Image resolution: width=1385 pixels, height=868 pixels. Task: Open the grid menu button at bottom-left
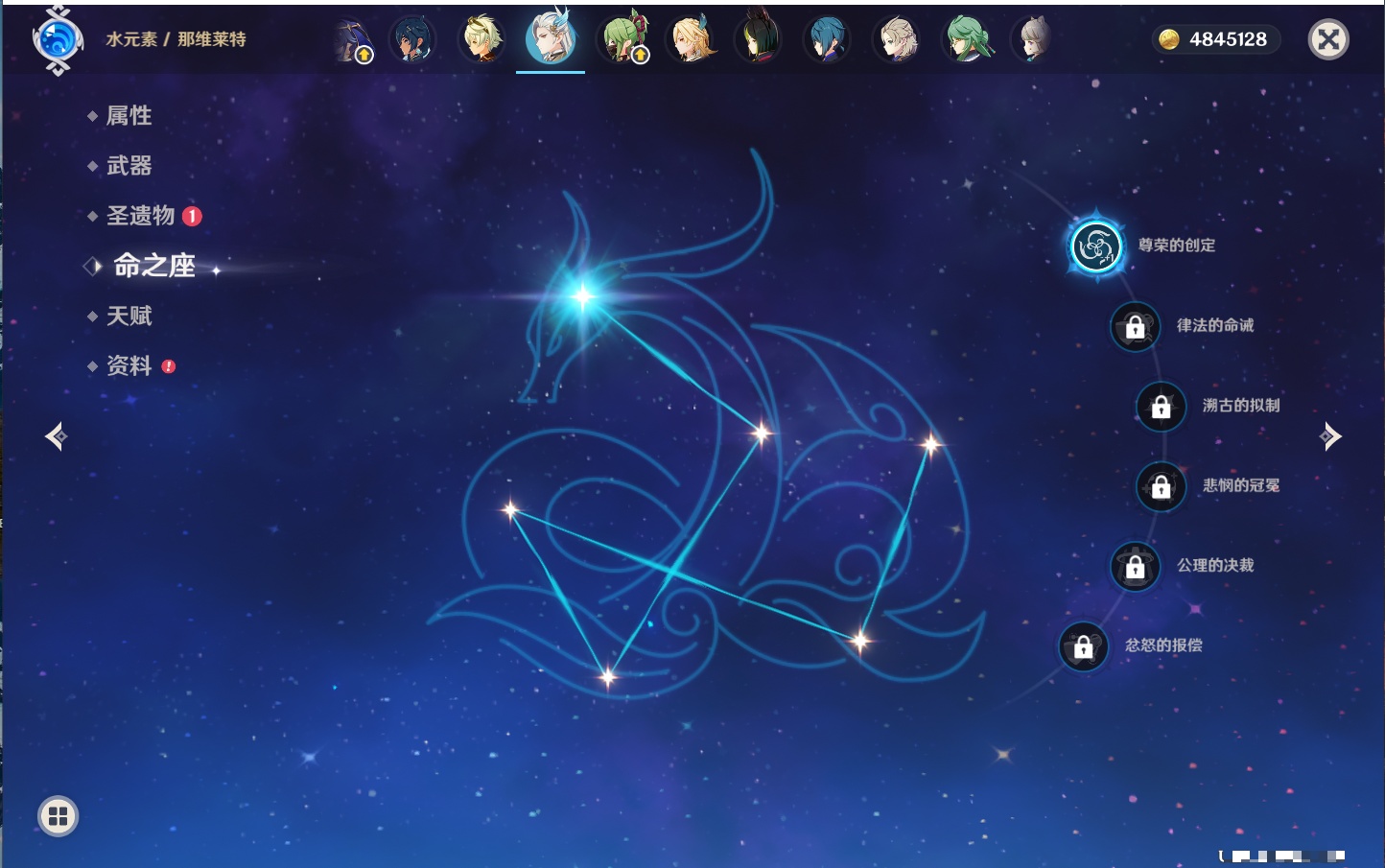(58, 816)
